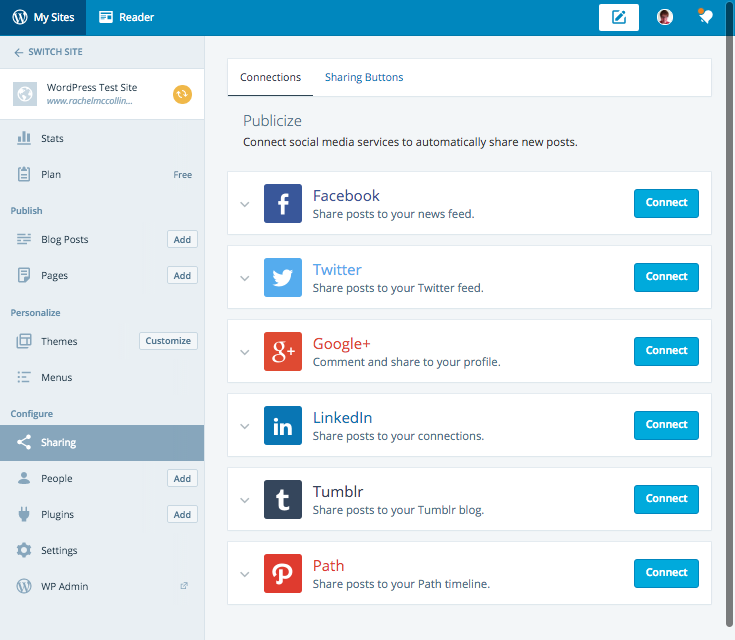Screen dimensions: 735x640
Task: Click the Stats bar chart icon
Action: 24,138
